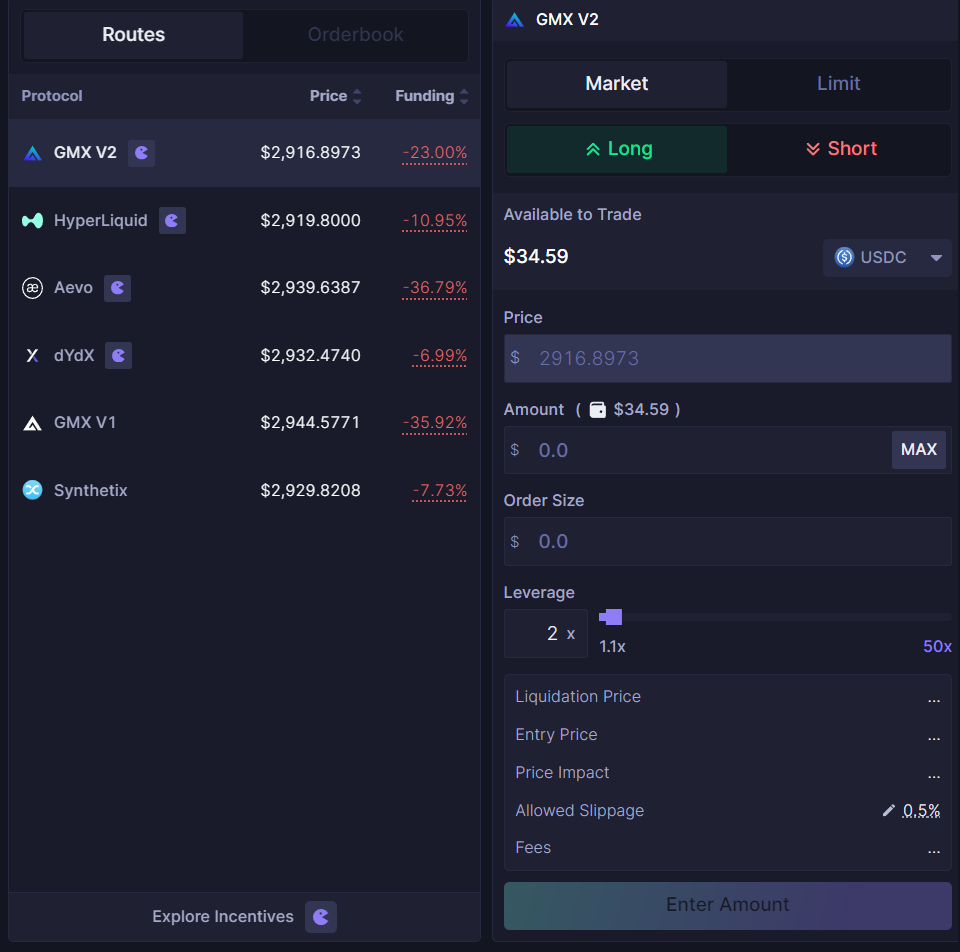Viewport: 960px width, 952px height.
Task: Click the pencil icon beside Allowed Slippage
Action: pos(888,811)
